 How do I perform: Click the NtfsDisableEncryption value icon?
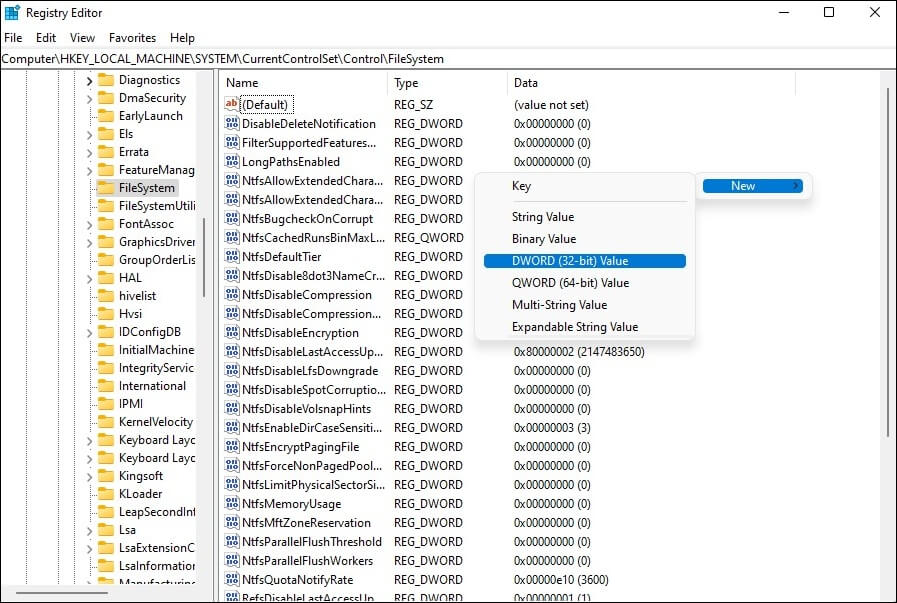[x=232, y=333]
